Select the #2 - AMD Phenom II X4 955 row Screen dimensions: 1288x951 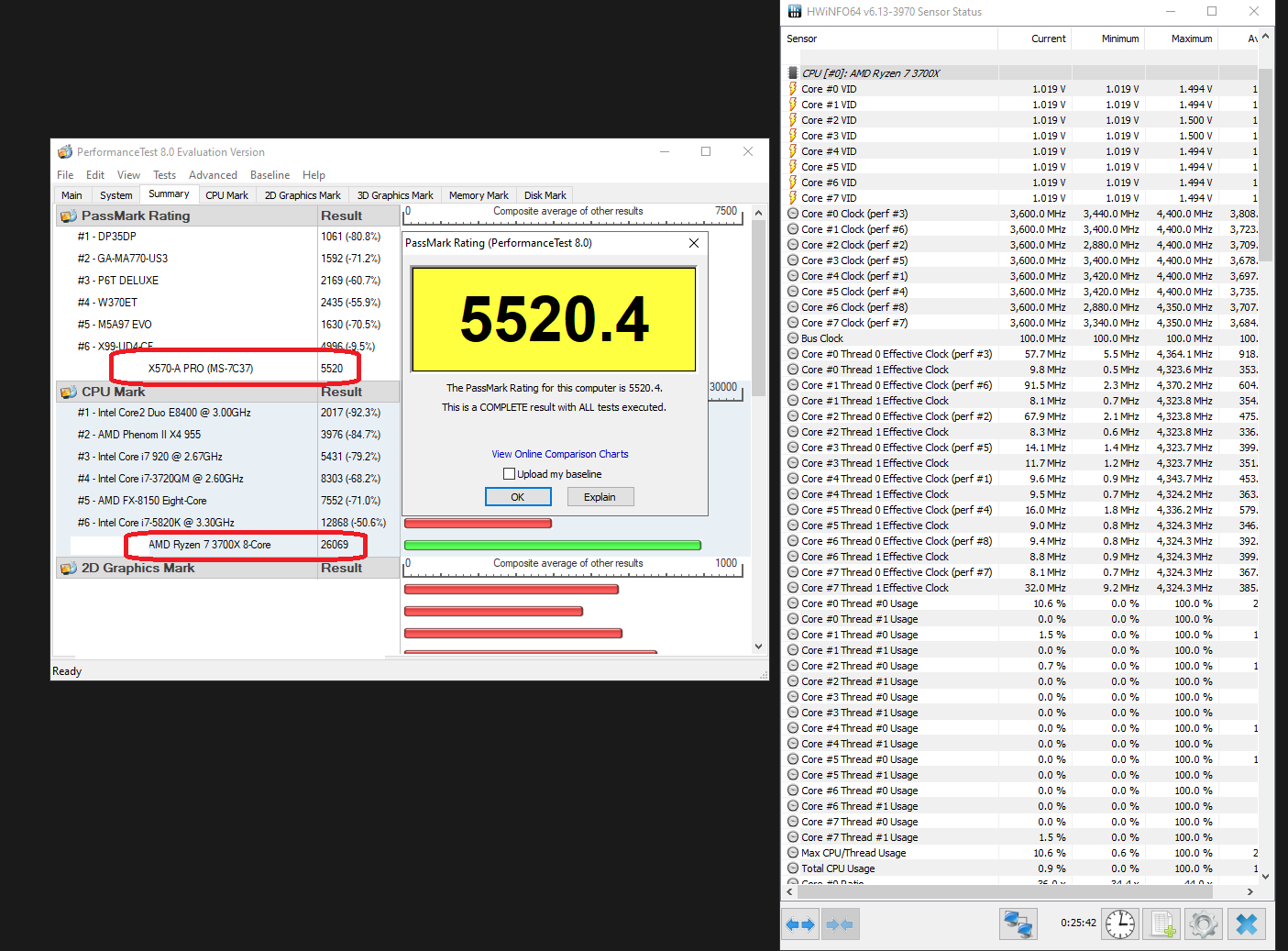227,435
